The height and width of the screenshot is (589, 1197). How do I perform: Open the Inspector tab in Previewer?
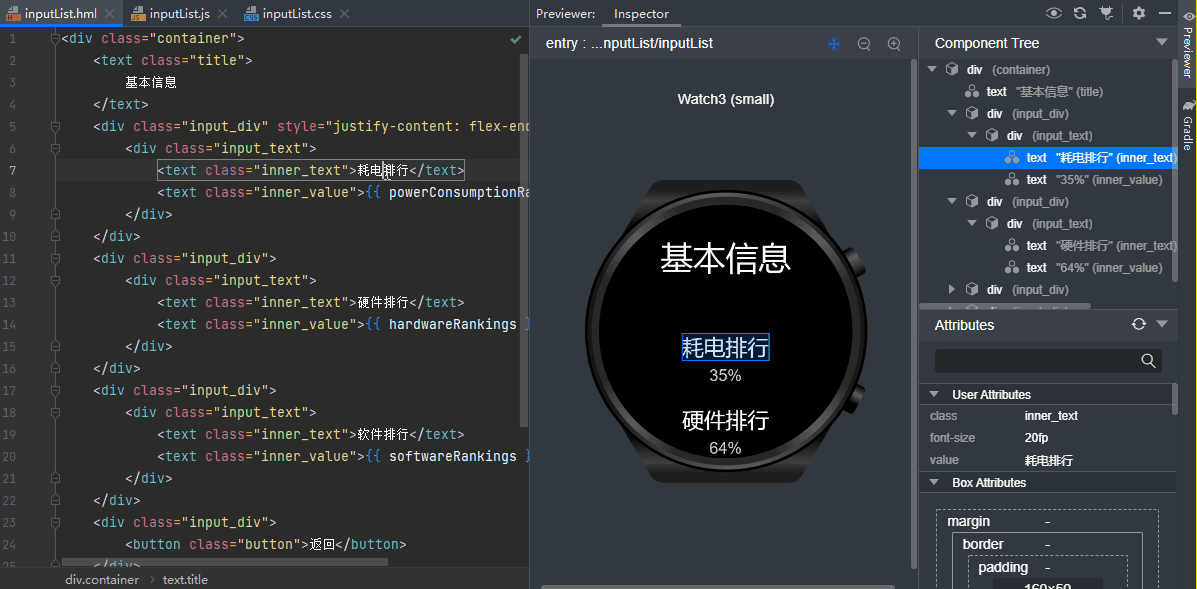click(x=641, y=15)
